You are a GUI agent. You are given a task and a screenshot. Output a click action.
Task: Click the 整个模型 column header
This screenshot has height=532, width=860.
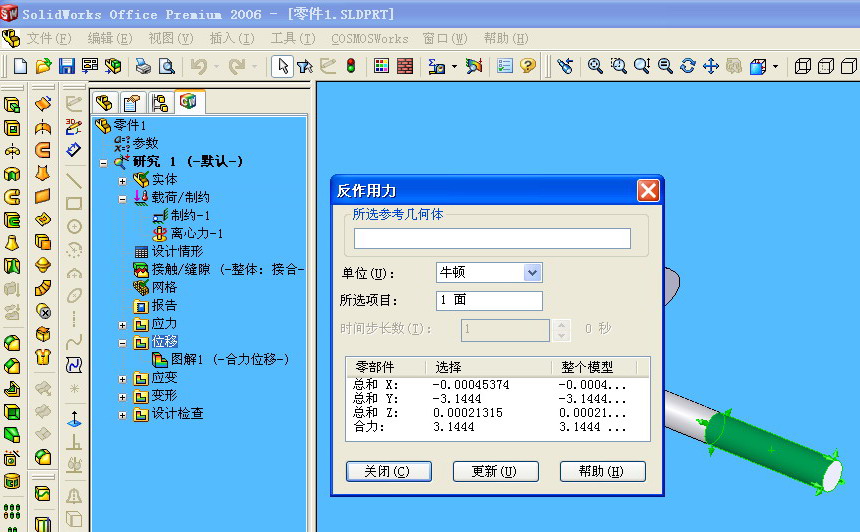pos(594,367)
